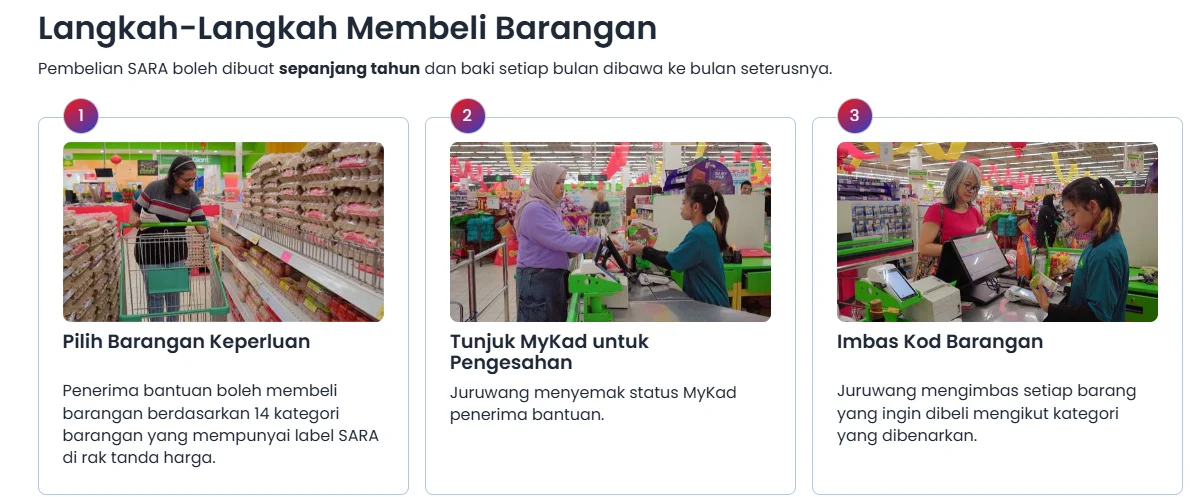1190x497 pixels.
Task: Click the bold sepanjang tahun text
Action: pyautogui.click(x=349, y=69)
